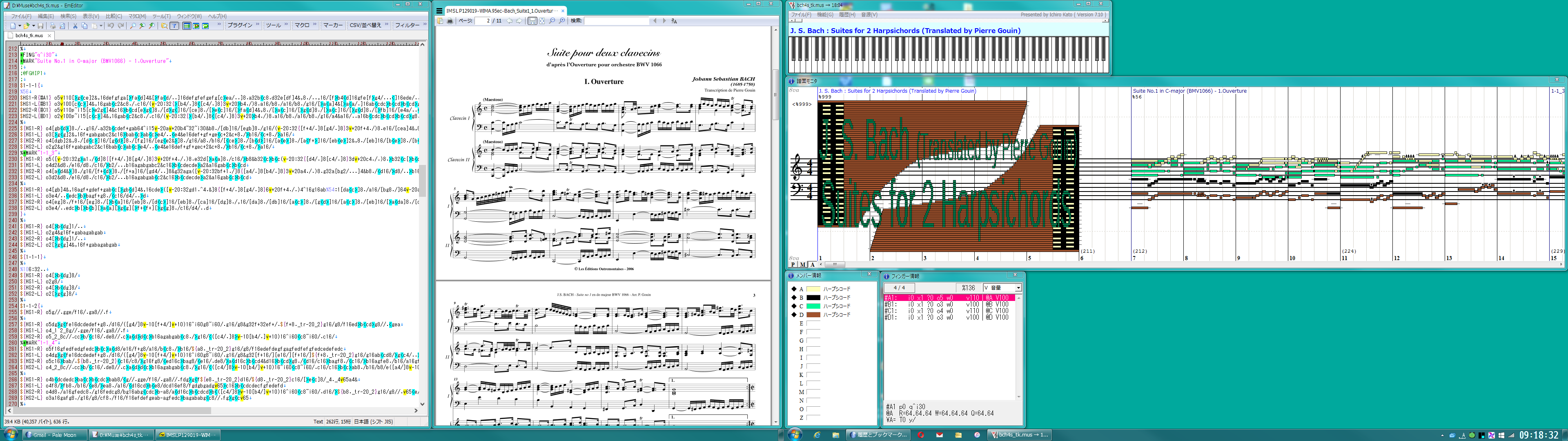Open Find with the magnifier icon
This screenshot has width=1568, height=441.
point(133,26)
